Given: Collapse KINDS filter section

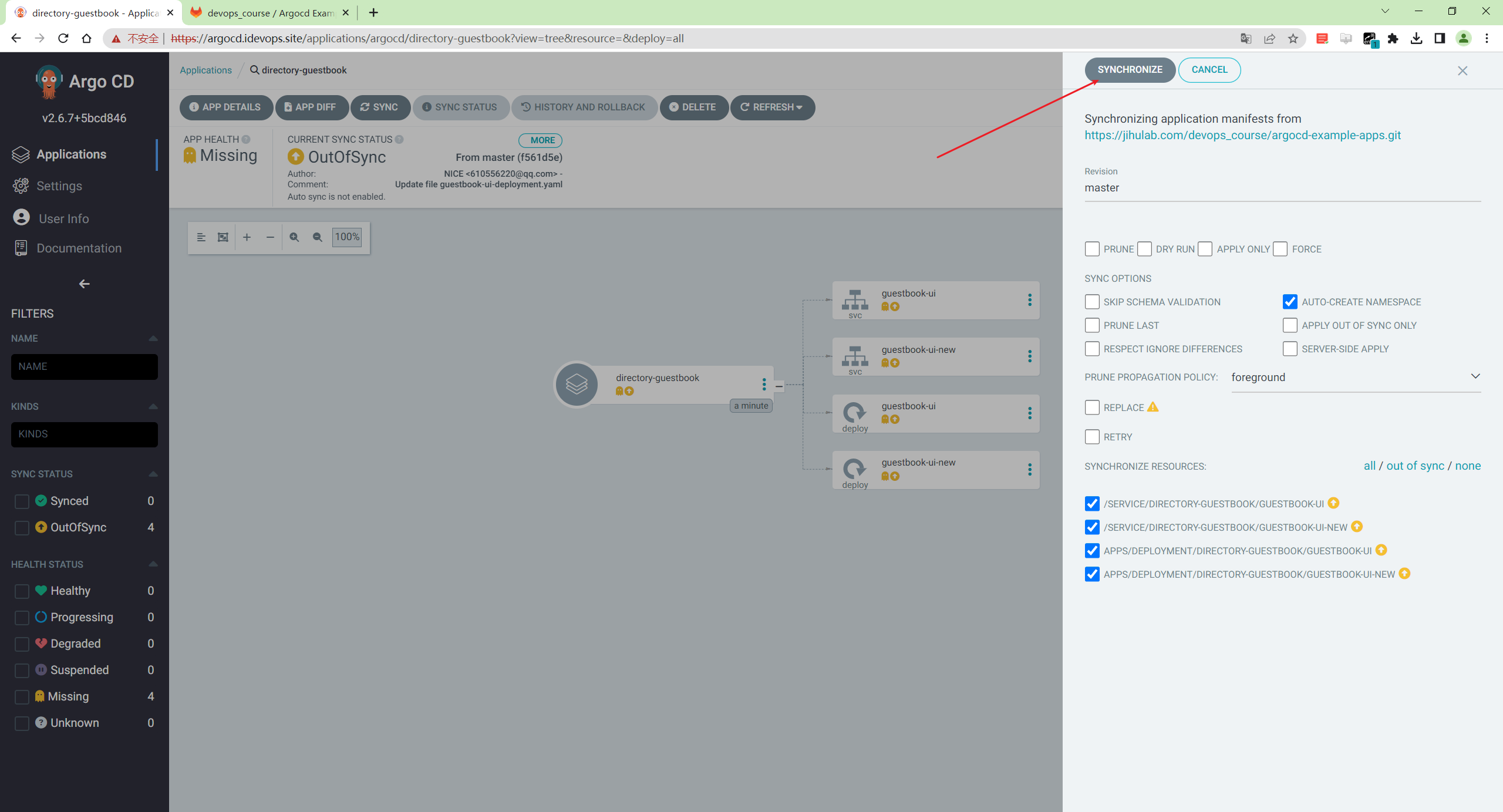Looking at the screenshot, I should 153,406.
